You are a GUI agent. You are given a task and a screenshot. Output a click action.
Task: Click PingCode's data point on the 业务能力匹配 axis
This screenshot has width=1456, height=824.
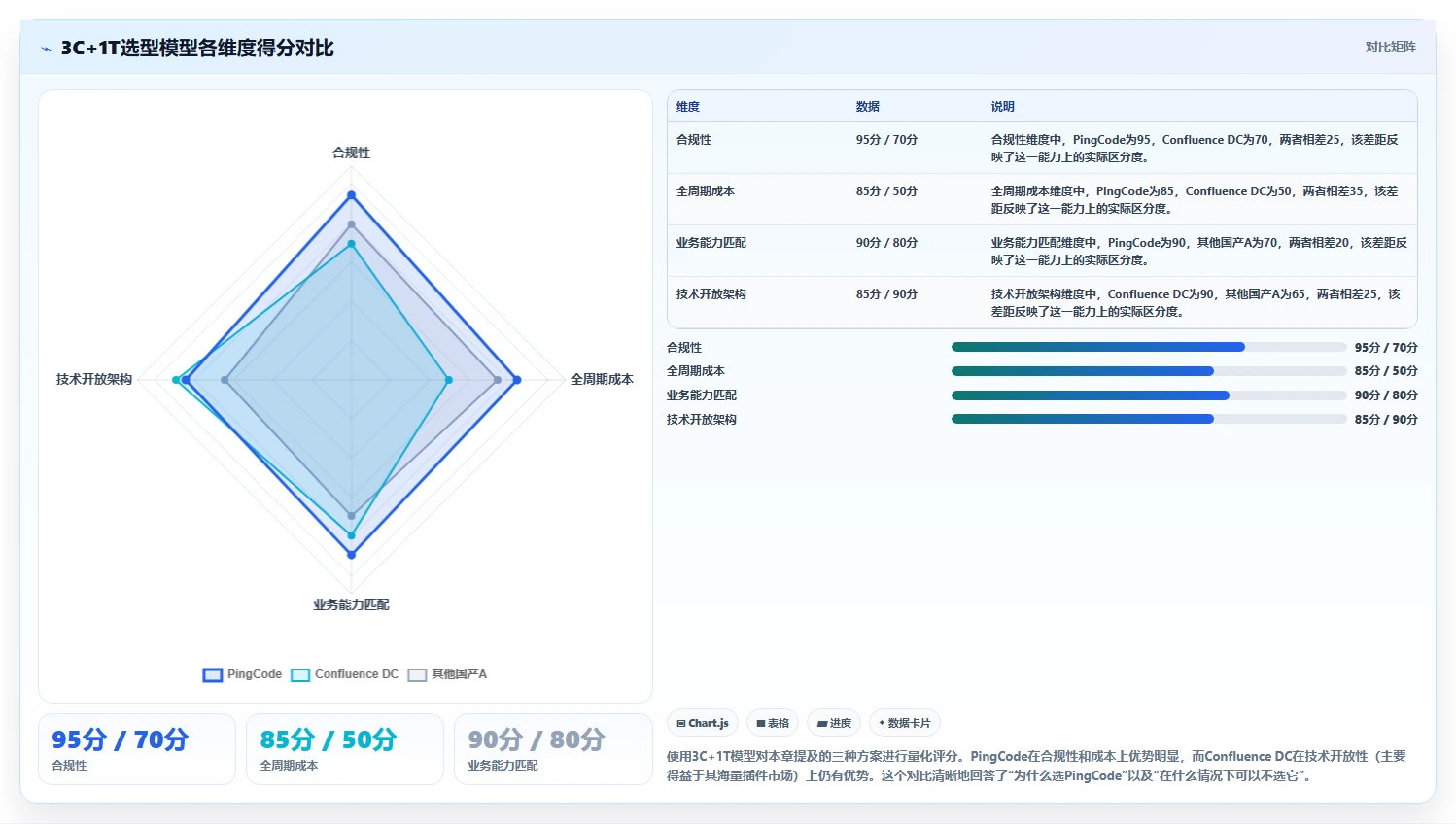tap(352, 555)
